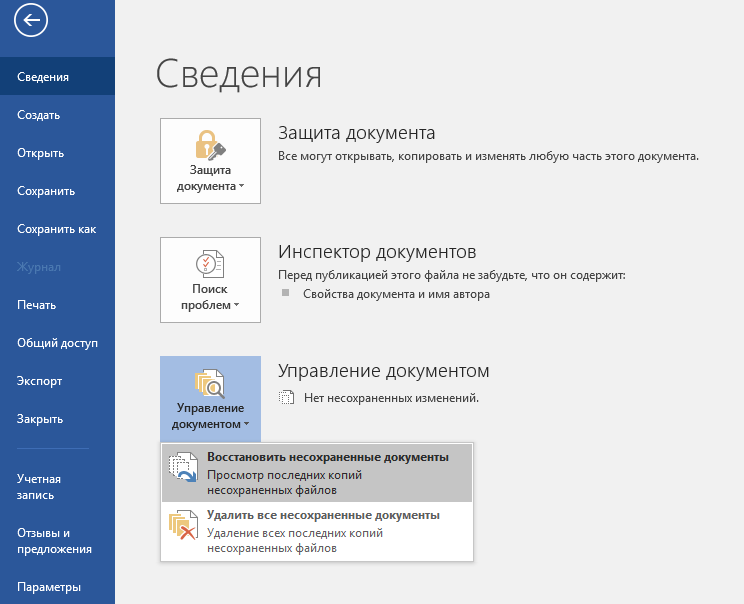Switch to 'Экспорт' section
Viewport: 744px width, 604px height.
pyautogui.click(x=40, y=381)
